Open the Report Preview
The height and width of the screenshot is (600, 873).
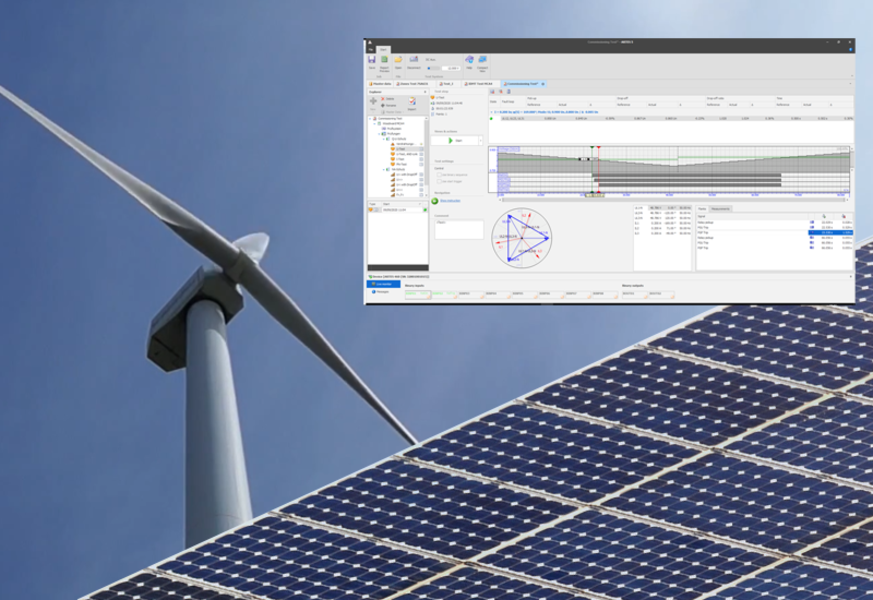pyautogui.click(x=385, y=61)
